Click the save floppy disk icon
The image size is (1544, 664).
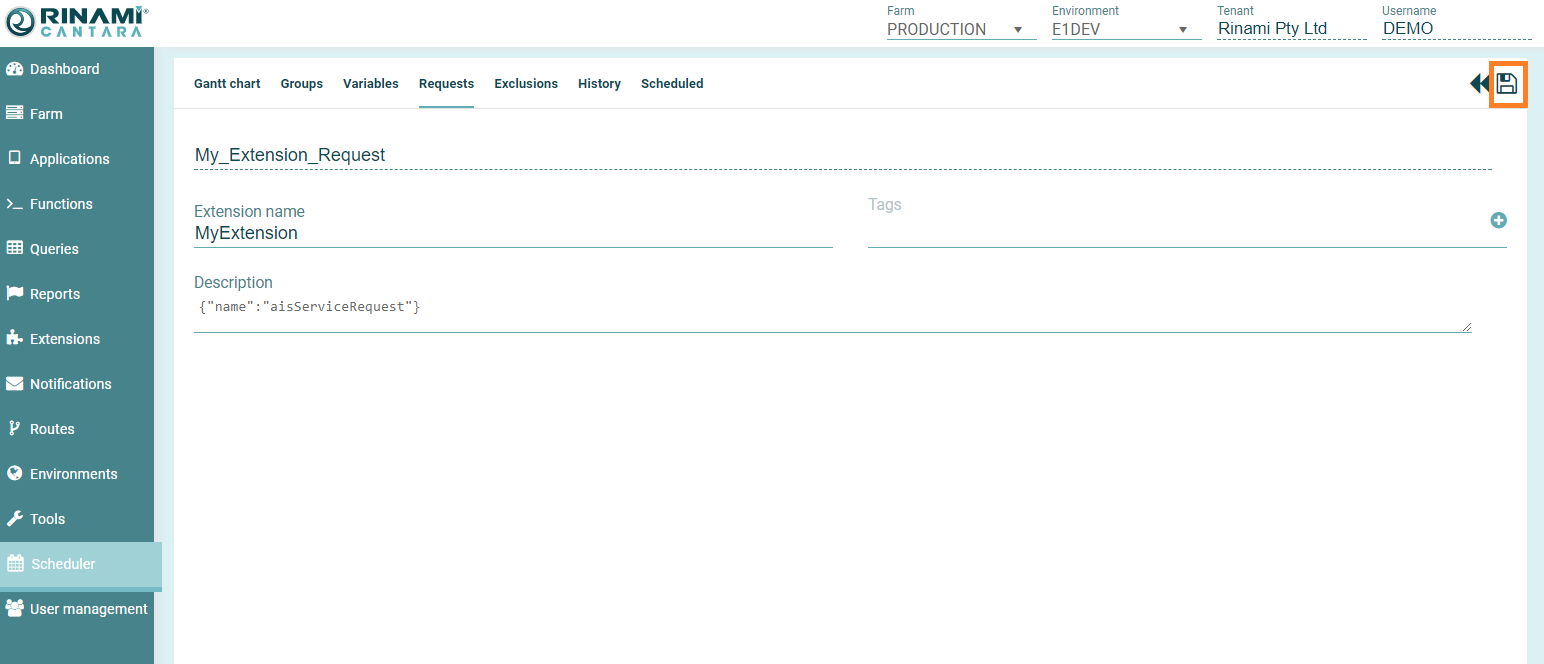click(1507, 84)
